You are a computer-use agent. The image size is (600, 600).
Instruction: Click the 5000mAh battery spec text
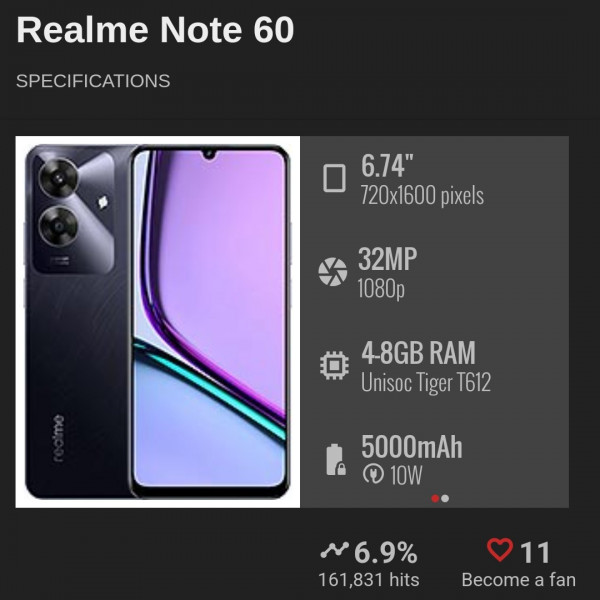412,447
